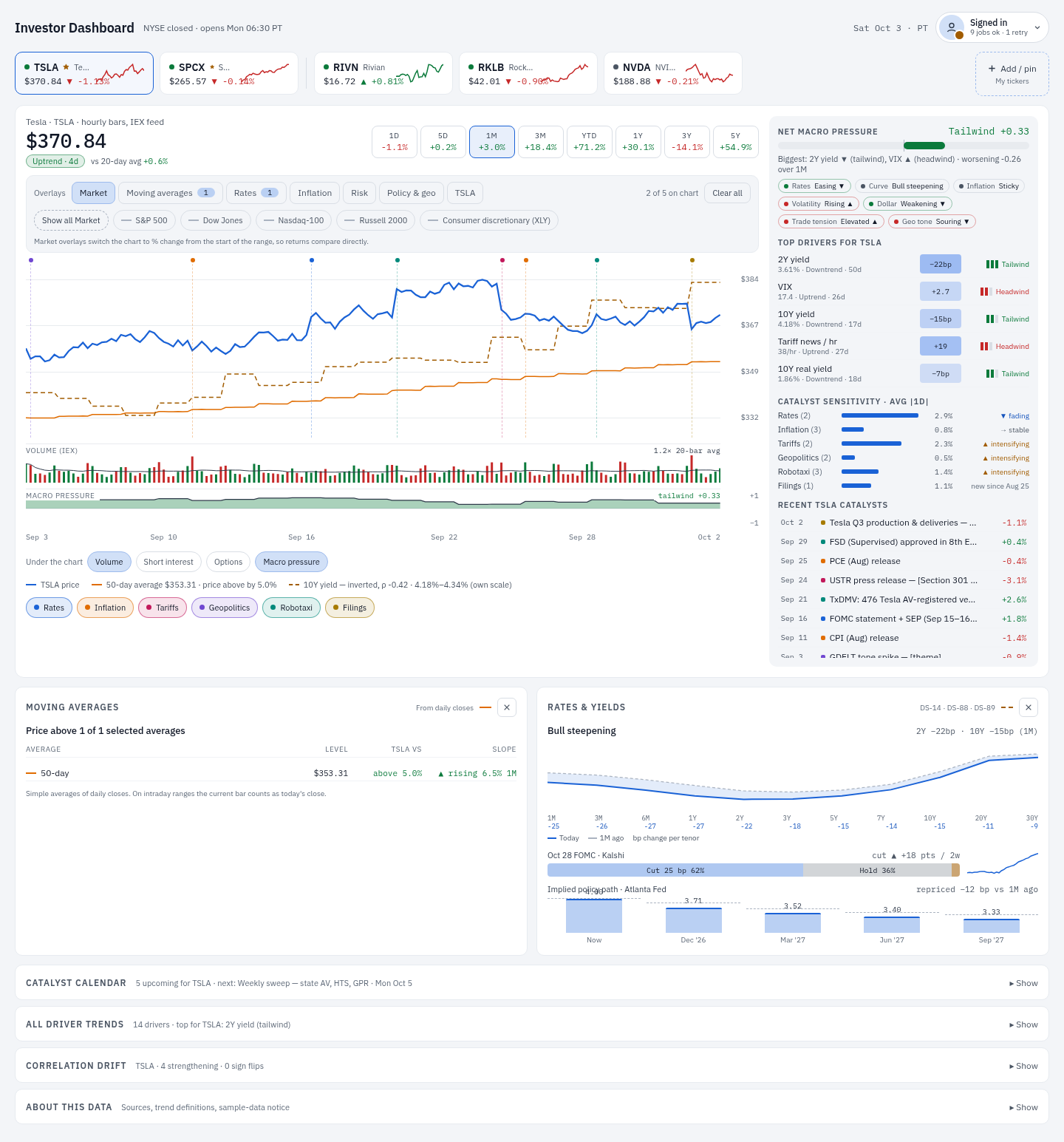The width and height of the screenshot is (1064, 1142).
Task: Show the Correlation Drift section
Action: pyautogui.click(x=1023, y=1066)
